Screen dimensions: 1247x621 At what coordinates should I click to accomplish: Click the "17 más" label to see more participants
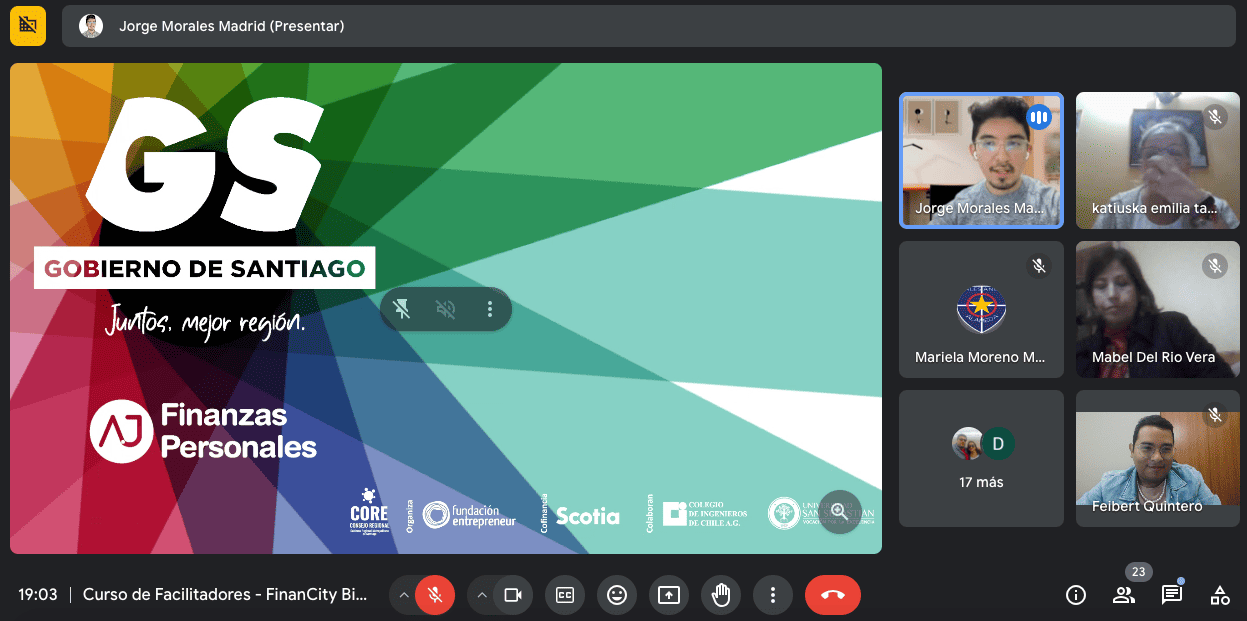pyautogui.click(x=981, y=482)
